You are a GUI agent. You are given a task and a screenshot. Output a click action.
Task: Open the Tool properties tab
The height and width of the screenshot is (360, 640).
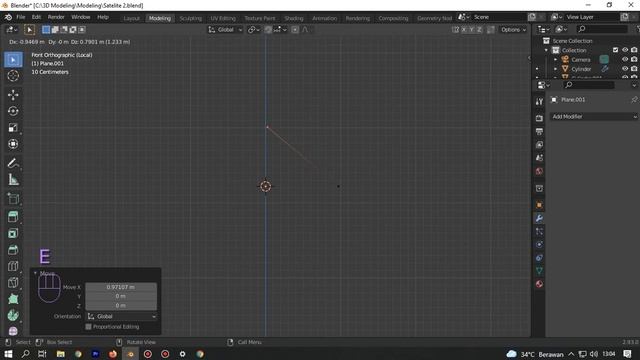tap(539, 102)
